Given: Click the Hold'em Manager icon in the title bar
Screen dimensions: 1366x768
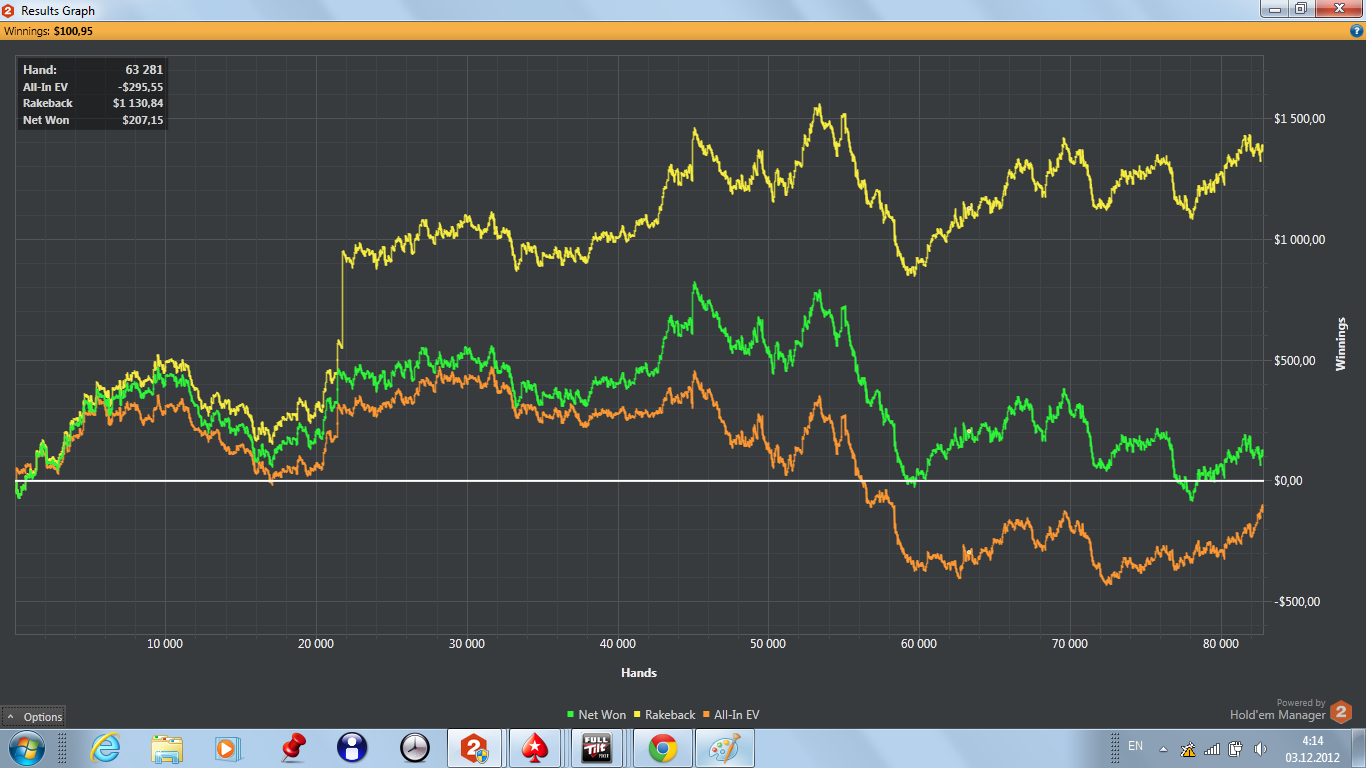Looking at the screenshot, I should pos(9,10).
